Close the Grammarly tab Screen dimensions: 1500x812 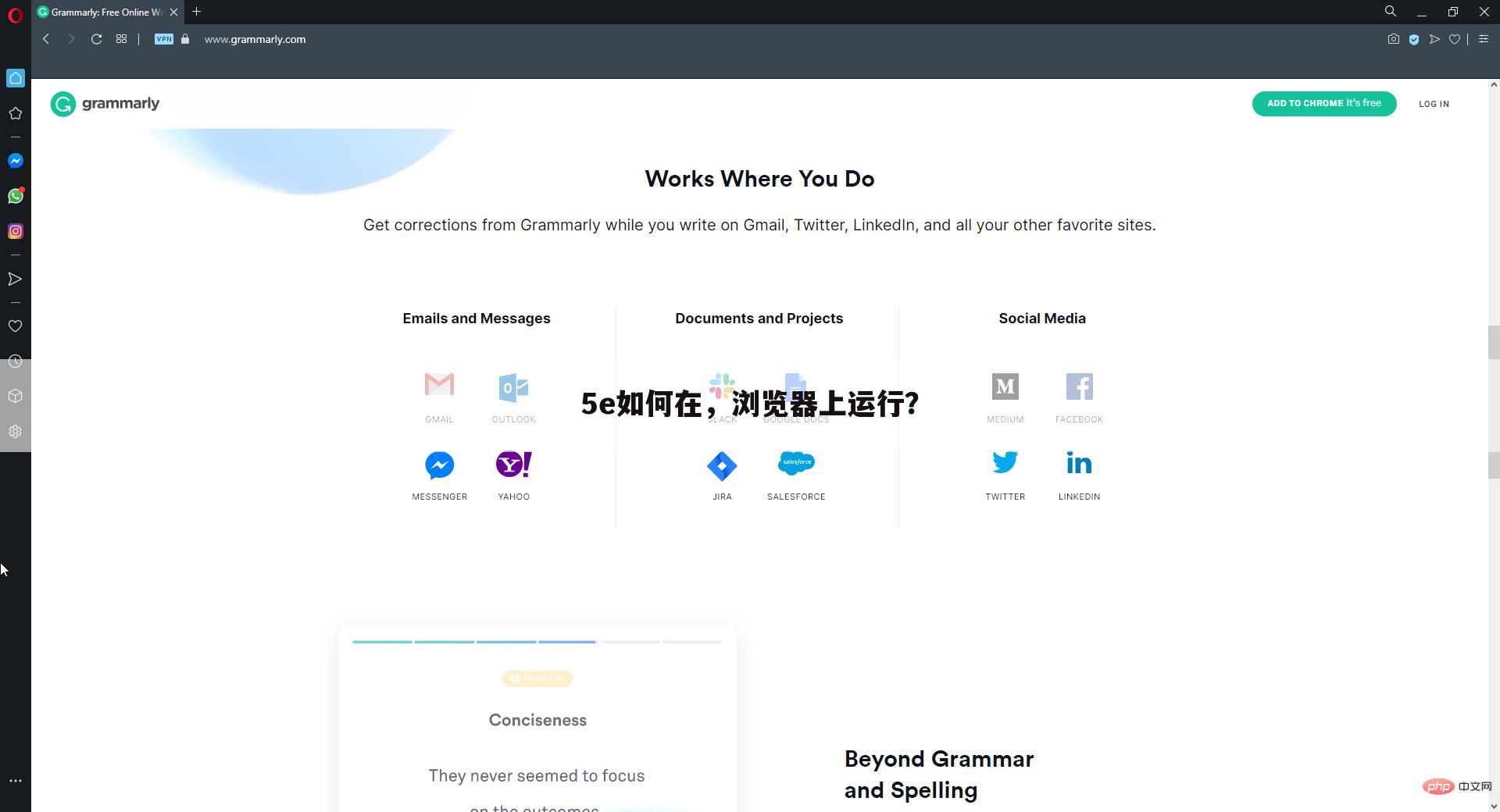click(174, 12)
